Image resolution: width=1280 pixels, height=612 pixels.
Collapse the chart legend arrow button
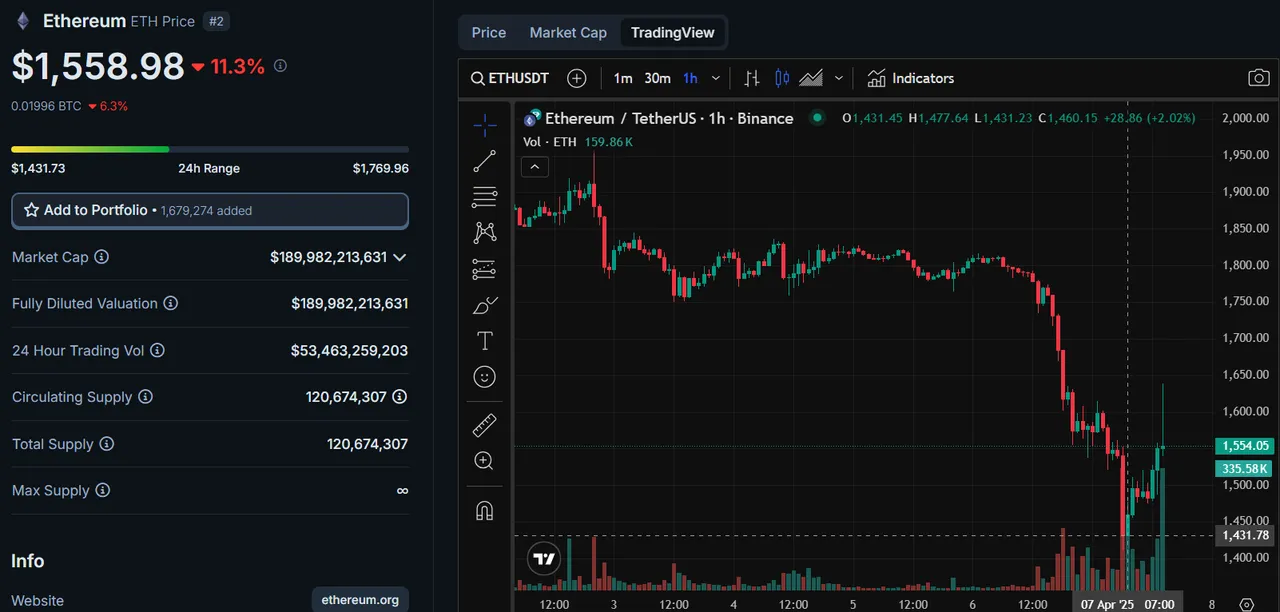pyautogui.click(x=535, y=167)
